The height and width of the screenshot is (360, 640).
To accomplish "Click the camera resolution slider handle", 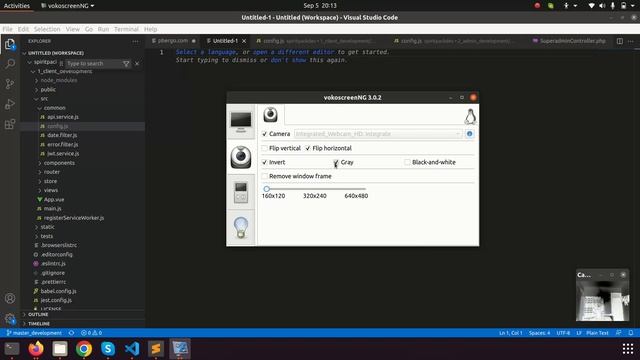I will pos(267,189).
